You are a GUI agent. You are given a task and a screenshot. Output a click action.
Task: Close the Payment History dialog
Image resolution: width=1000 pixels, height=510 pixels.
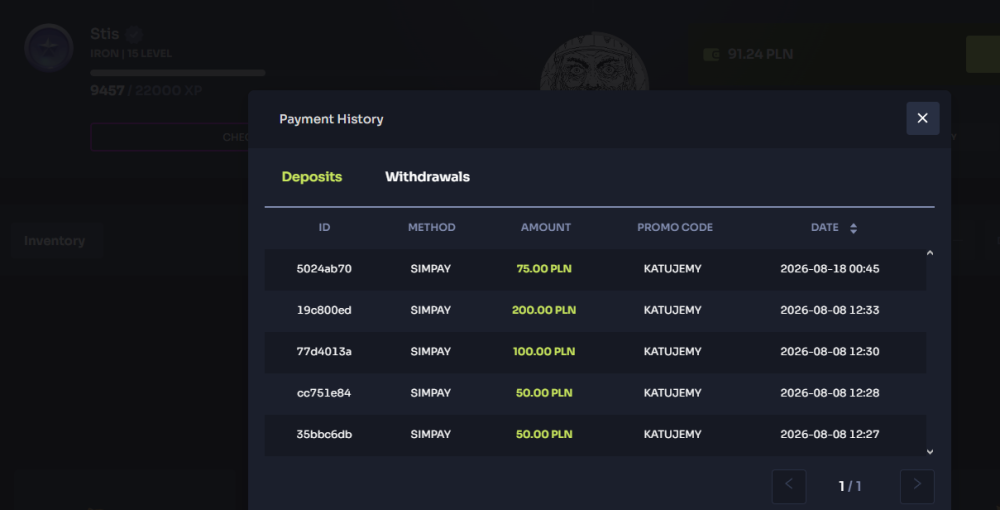(x=922, y=118)
